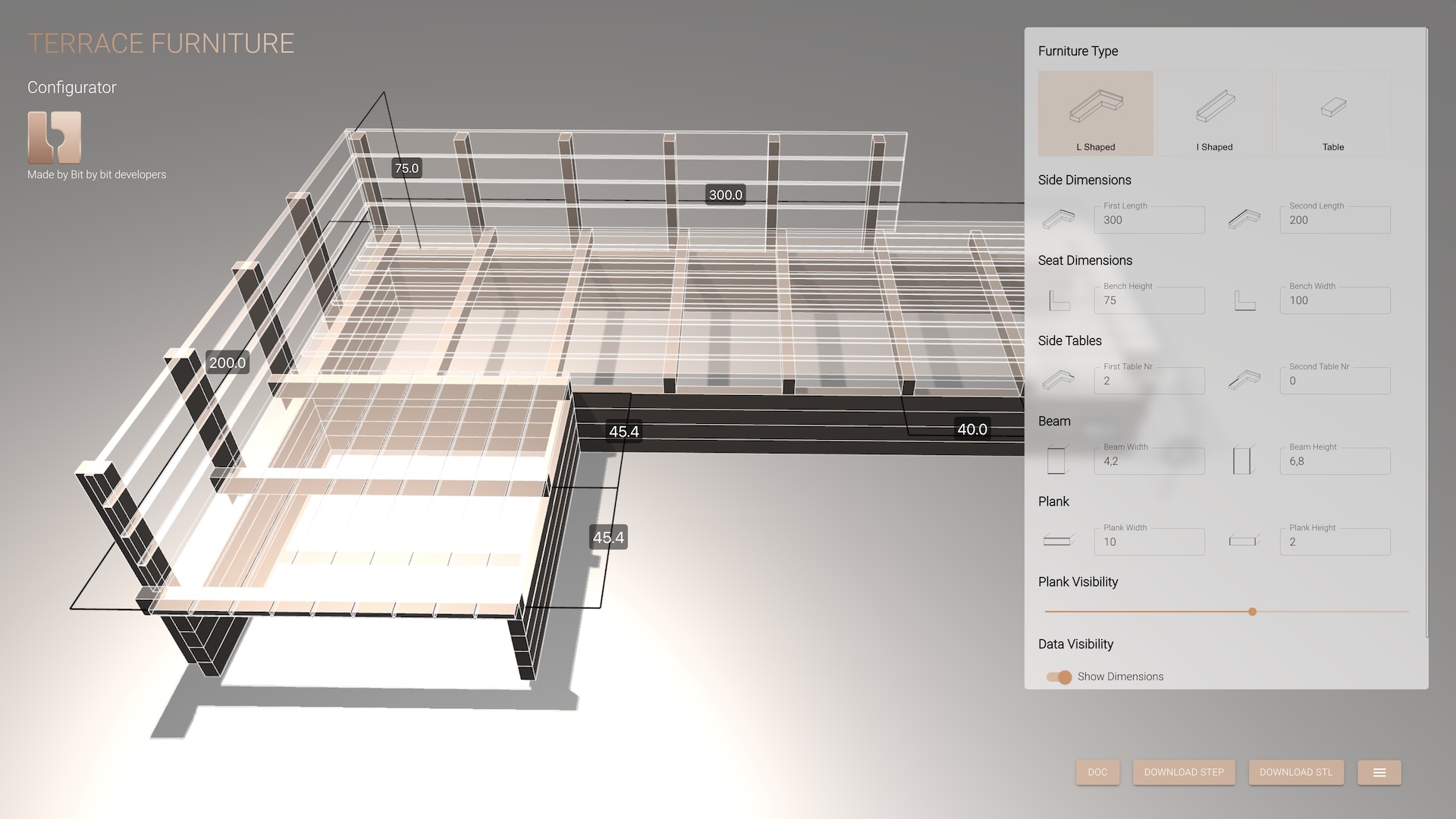Open the hamburger menu button
The height and width of the screenshot is (819, 1456).
click(1379, 772)
